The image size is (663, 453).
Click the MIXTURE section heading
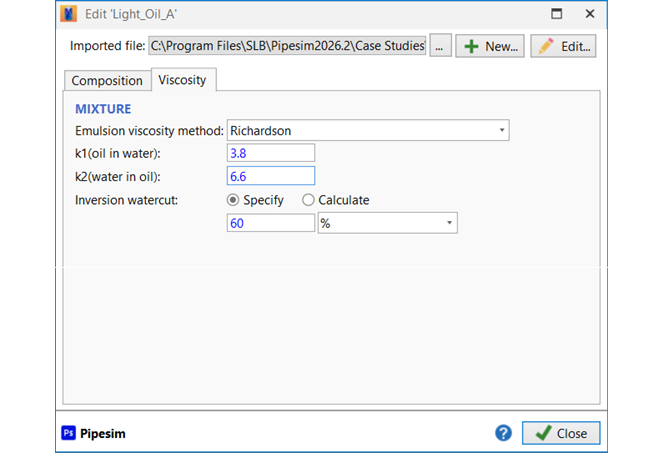104,108
